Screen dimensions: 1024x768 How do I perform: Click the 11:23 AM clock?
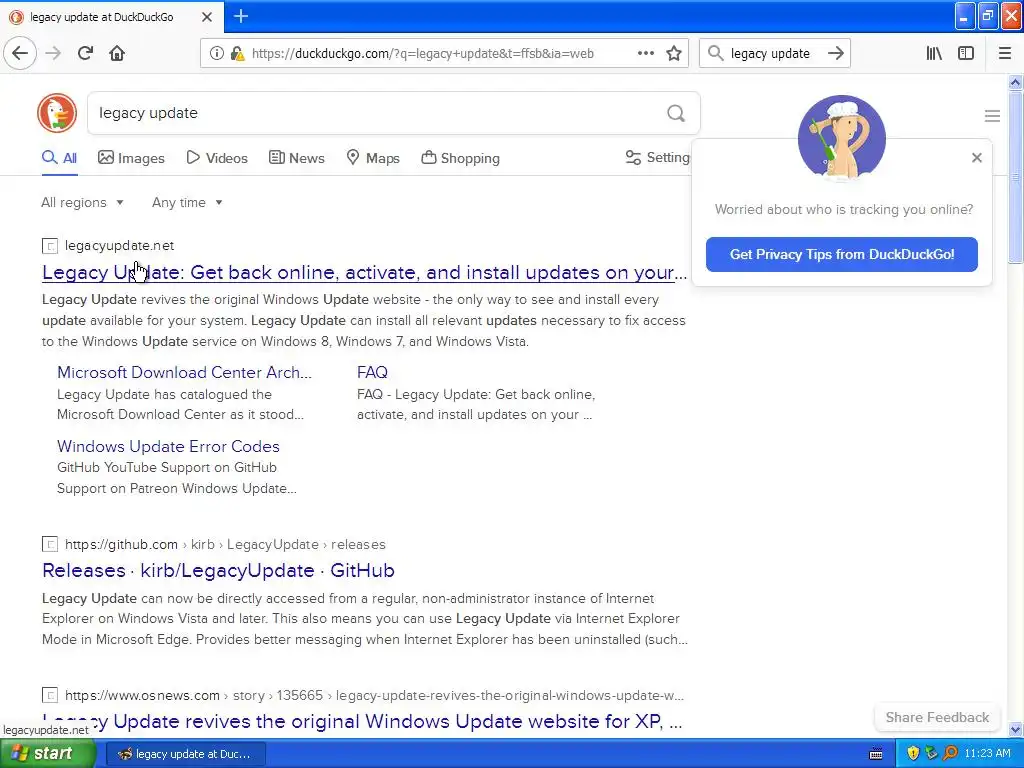tap(987, 754)
